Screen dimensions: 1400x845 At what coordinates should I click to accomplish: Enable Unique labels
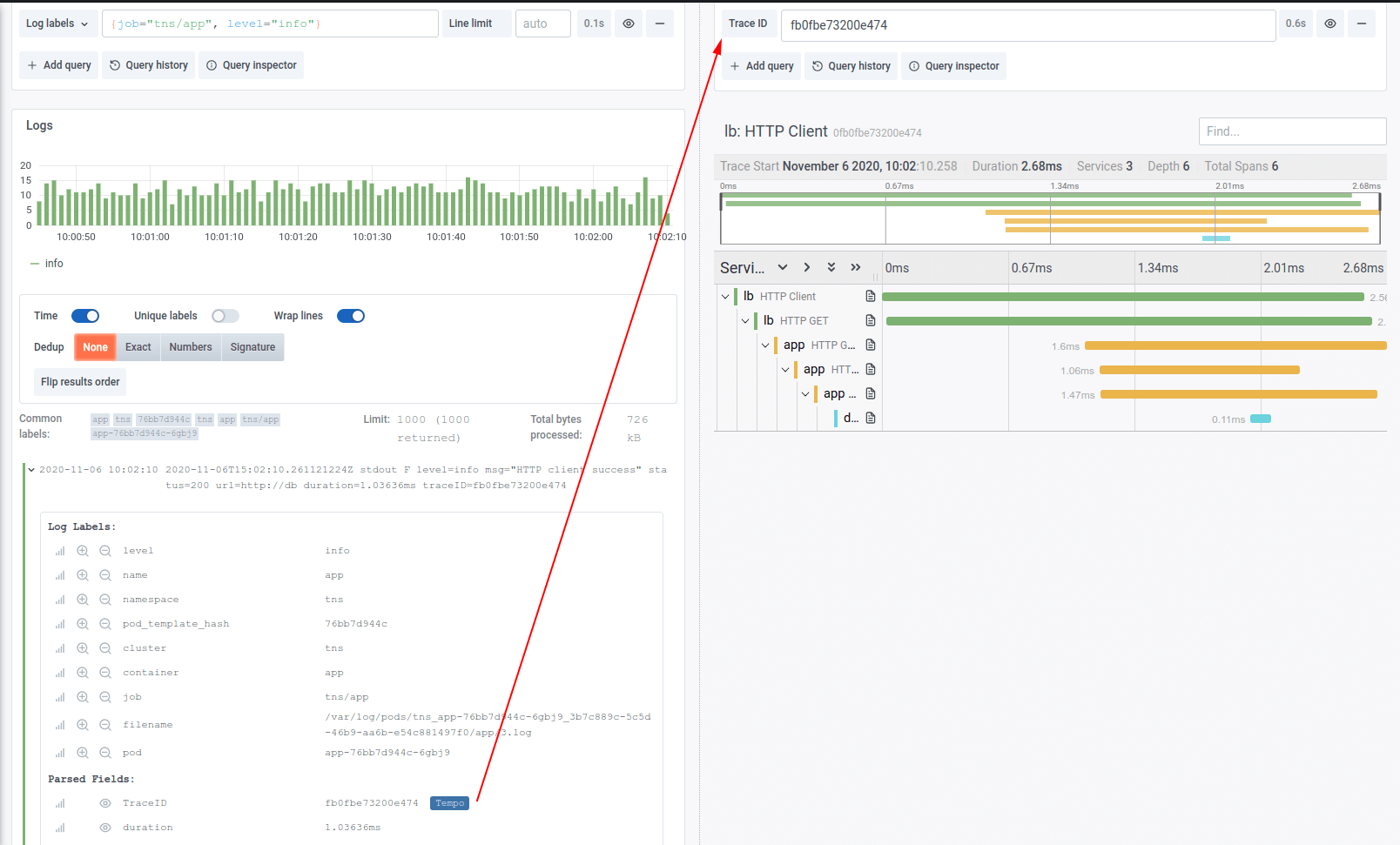click(225, 315)
